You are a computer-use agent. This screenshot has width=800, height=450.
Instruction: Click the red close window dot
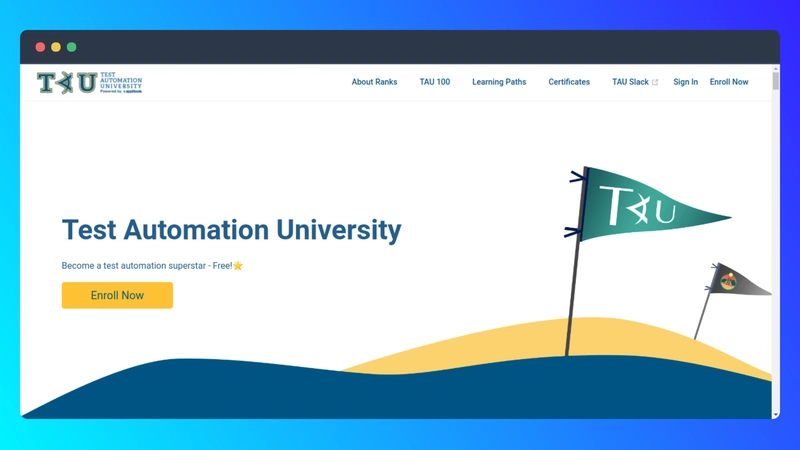coord(40,47)
